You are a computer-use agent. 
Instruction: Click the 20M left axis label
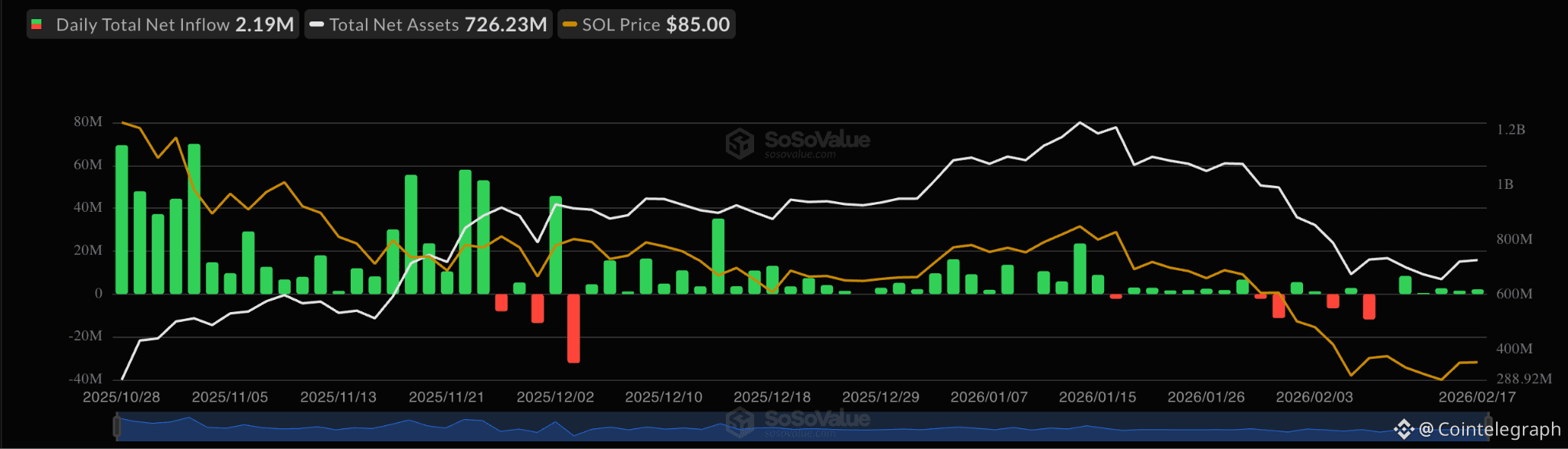coord(88,250)
